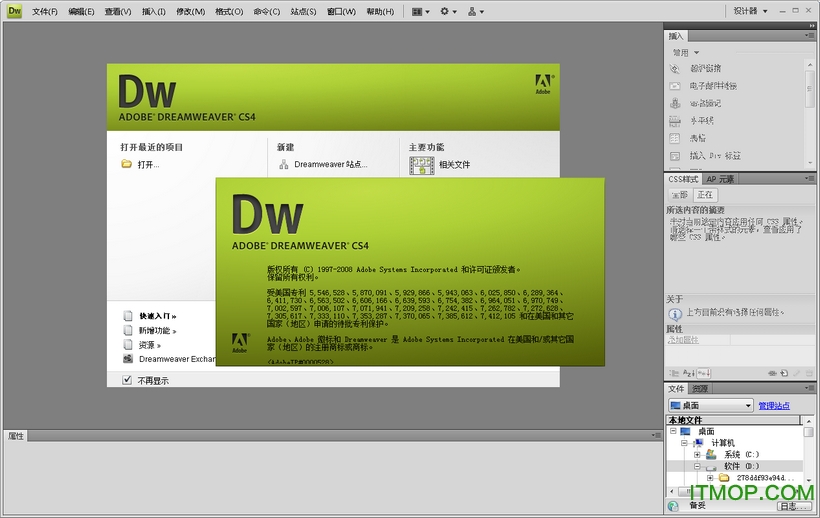Click the Table (表格) insert icon

click(675, 138)
